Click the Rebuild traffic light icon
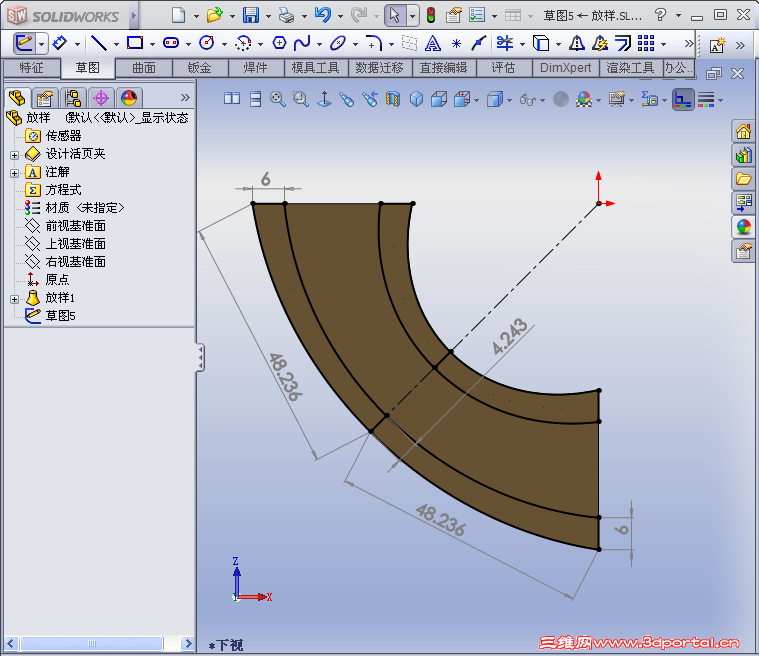Viewport: 759px width, 656px height. 430,15
